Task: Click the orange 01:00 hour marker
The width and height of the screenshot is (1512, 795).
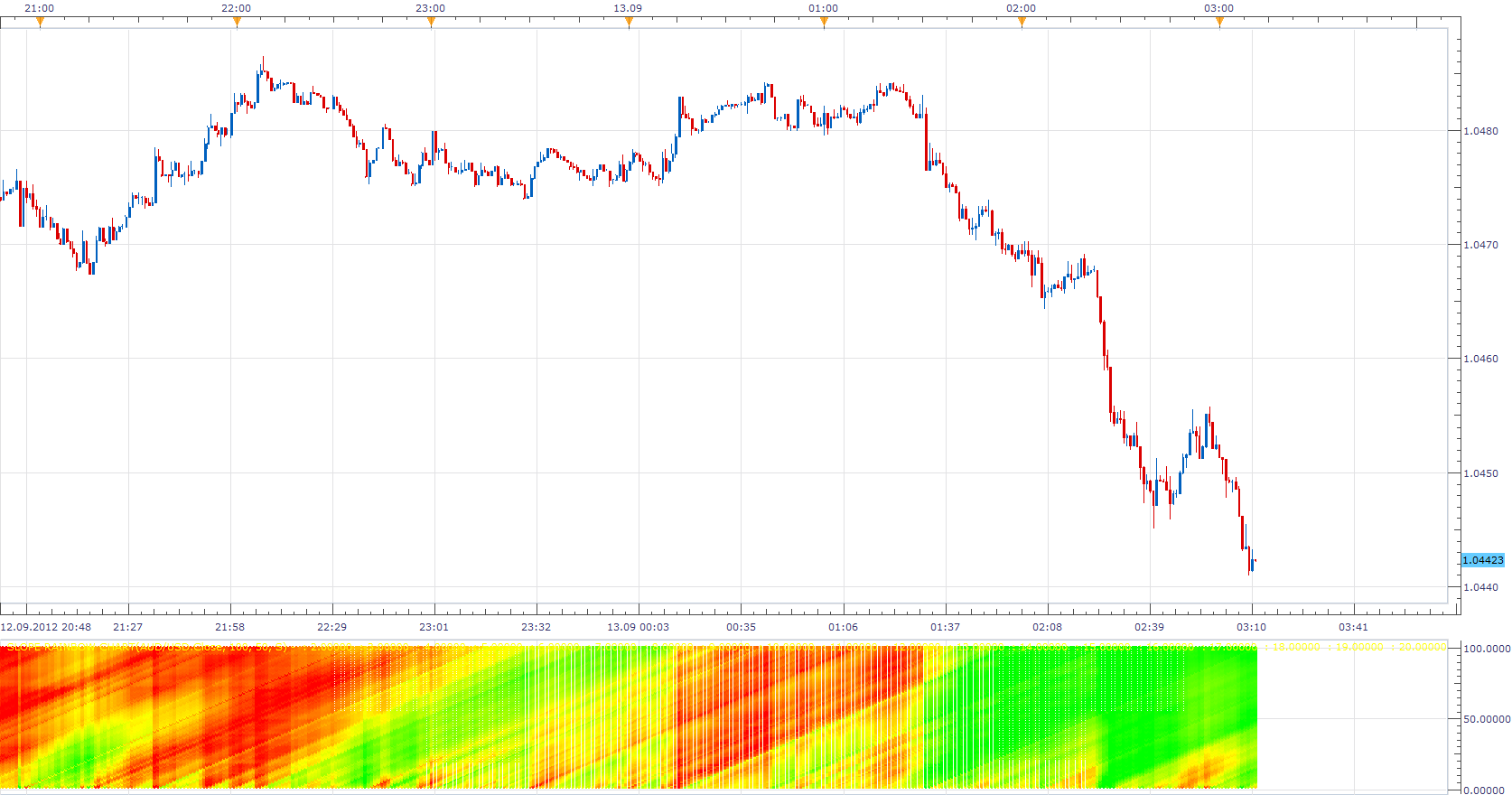Action: pyautogui.click(x=824, y=23)
